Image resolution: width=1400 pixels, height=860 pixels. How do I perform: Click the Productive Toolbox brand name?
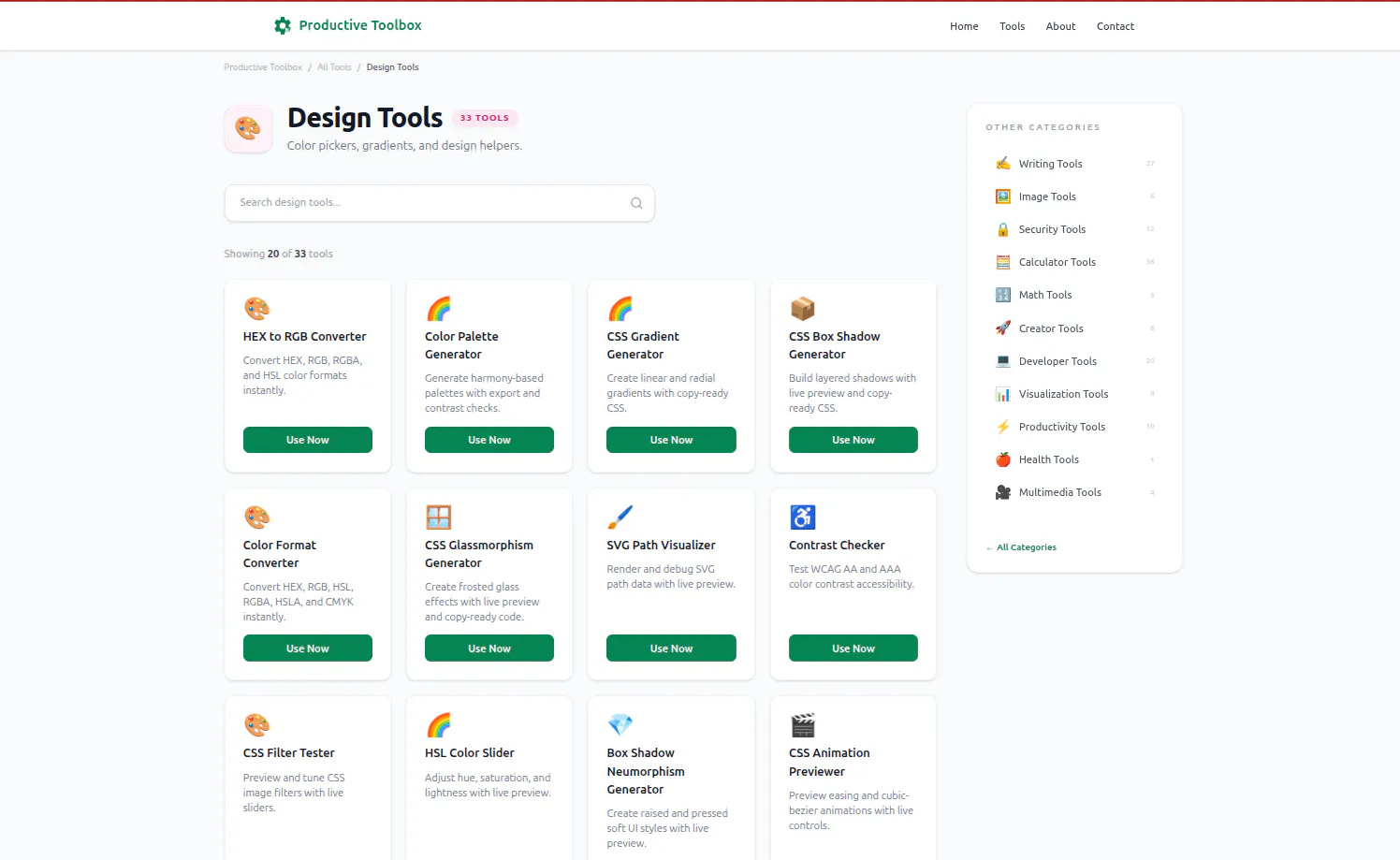tap(360, 25)
